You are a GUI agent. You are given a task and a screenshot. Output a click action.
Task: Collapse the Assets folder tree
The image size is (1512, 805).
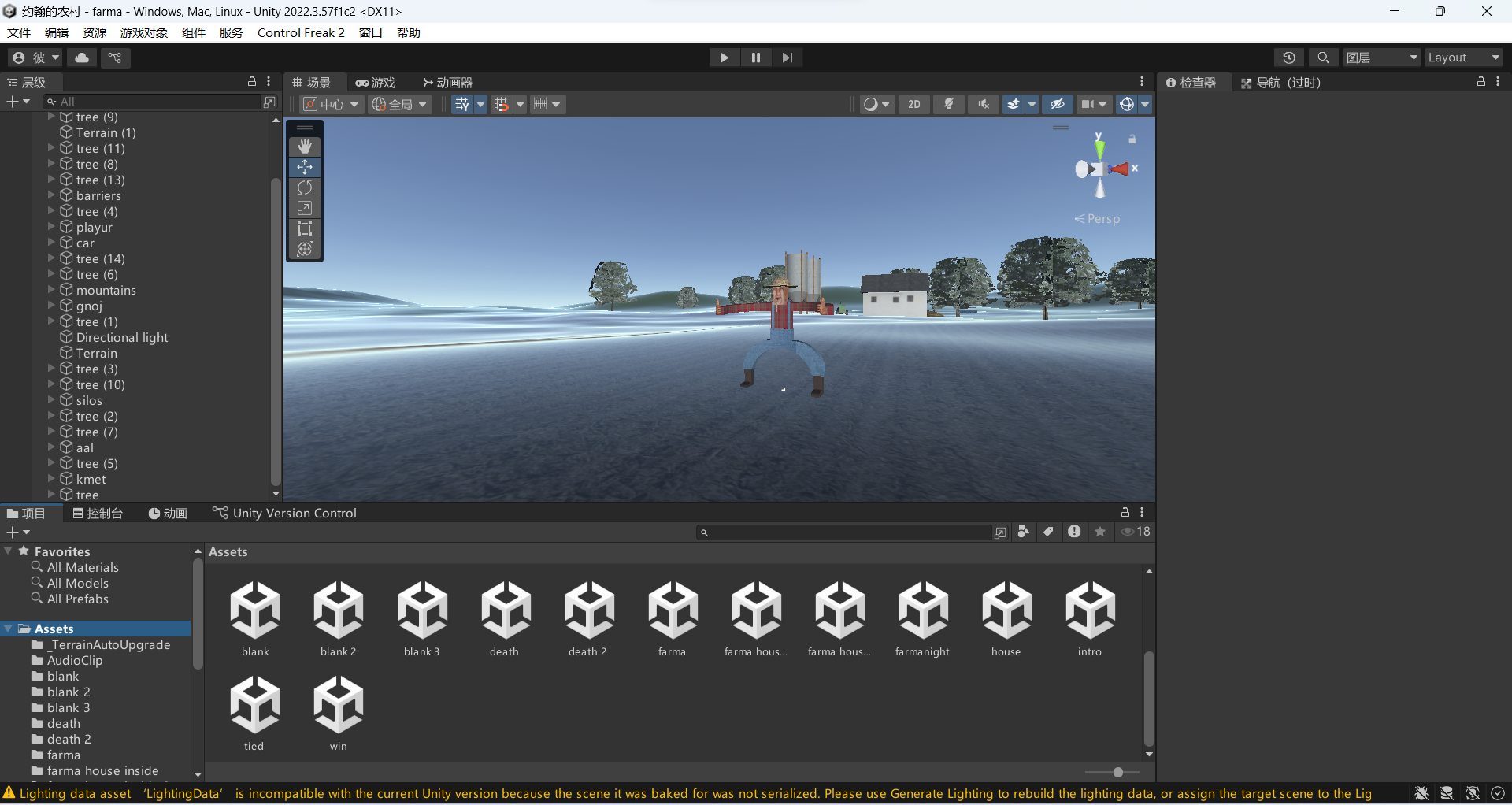(x=9, y=629)
